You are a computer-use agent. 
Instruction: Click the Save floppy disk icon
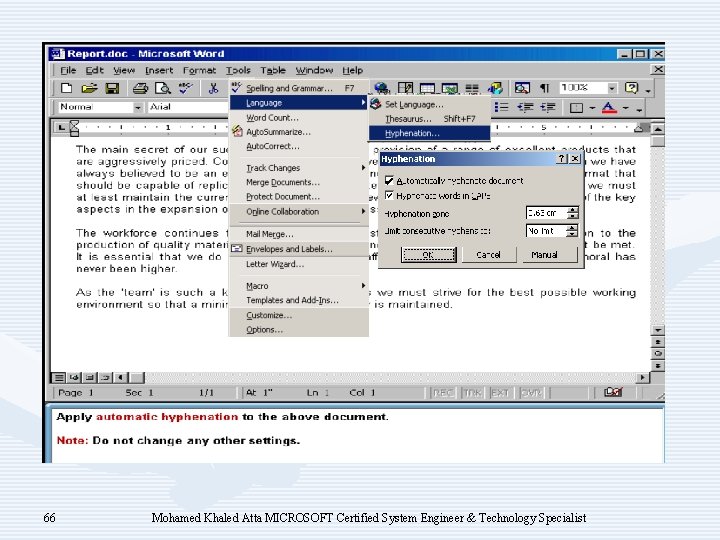(x=112, y=88)
